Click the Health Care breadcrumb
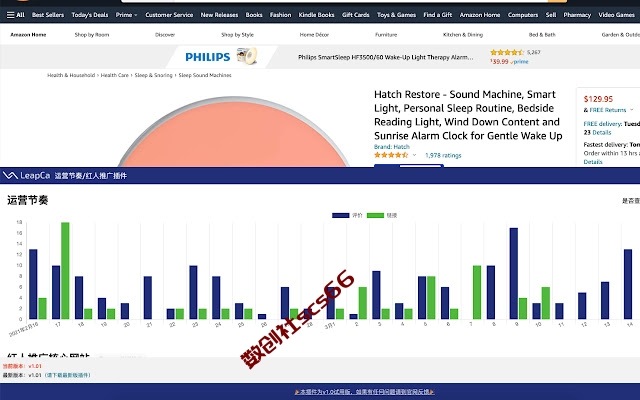This screenshot has width=640, height=400. pyautogui.click(x=115, y=75)
